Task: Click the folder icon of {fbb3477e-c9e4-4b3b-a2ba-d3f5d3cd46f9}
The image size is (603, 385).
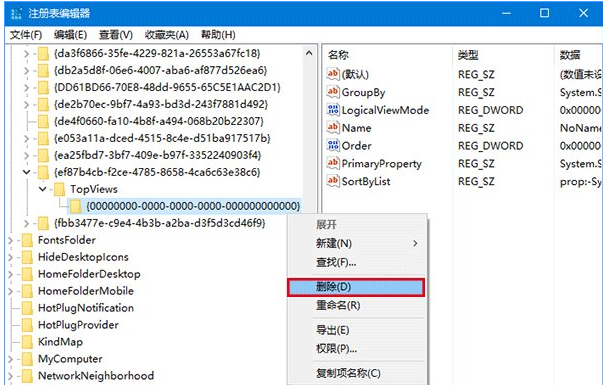Action: point(43,223)
